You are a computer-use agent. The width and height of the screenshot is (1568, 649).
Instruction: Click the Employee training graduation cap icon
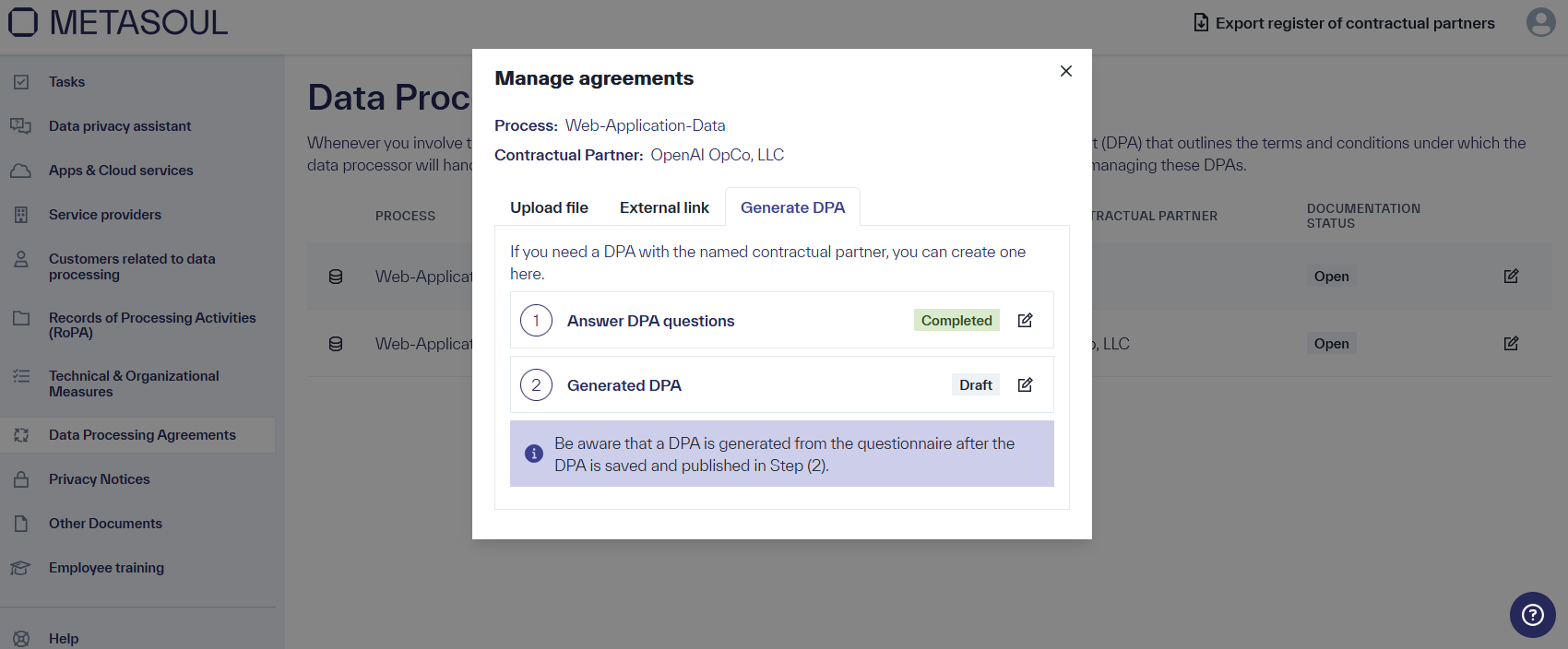point(21,568)
